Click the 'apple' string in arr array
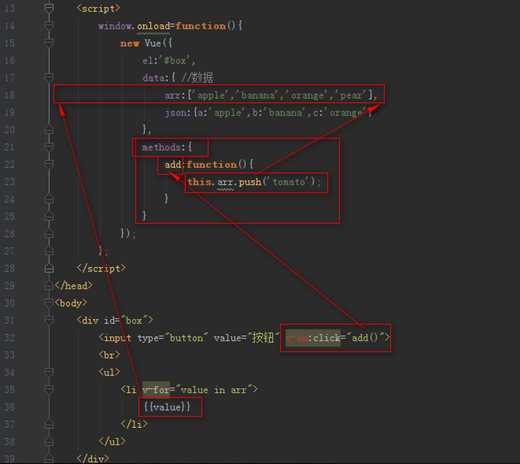520x464 pixels. [211, 95]
